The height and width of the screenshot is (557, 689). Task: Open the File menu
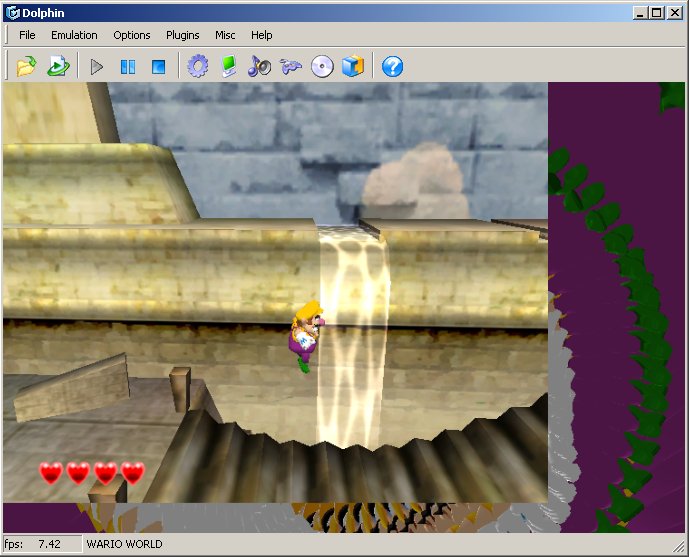[x=27, y=35]
